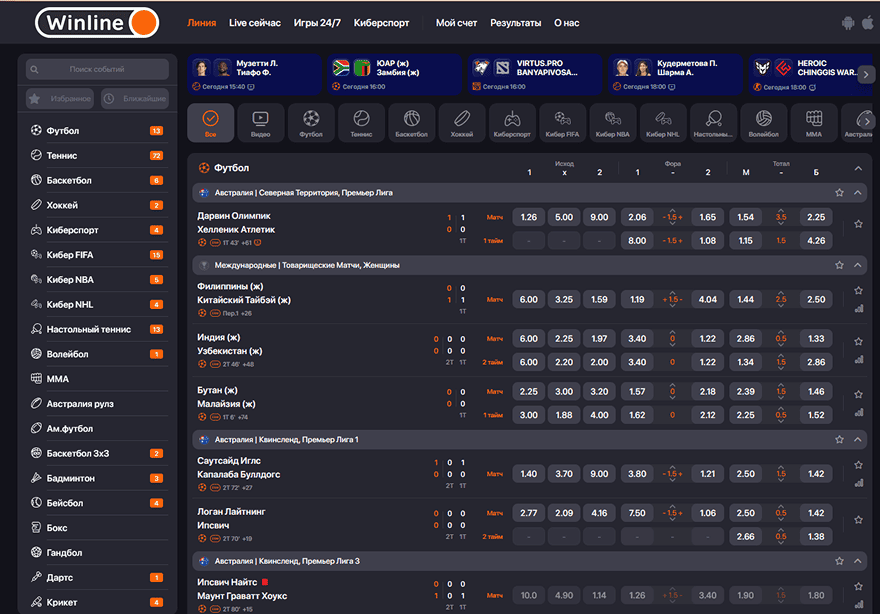Select the 'MMA' filter icon in top row
Screen dimensions: 880x614
click(x=814, y=123)
